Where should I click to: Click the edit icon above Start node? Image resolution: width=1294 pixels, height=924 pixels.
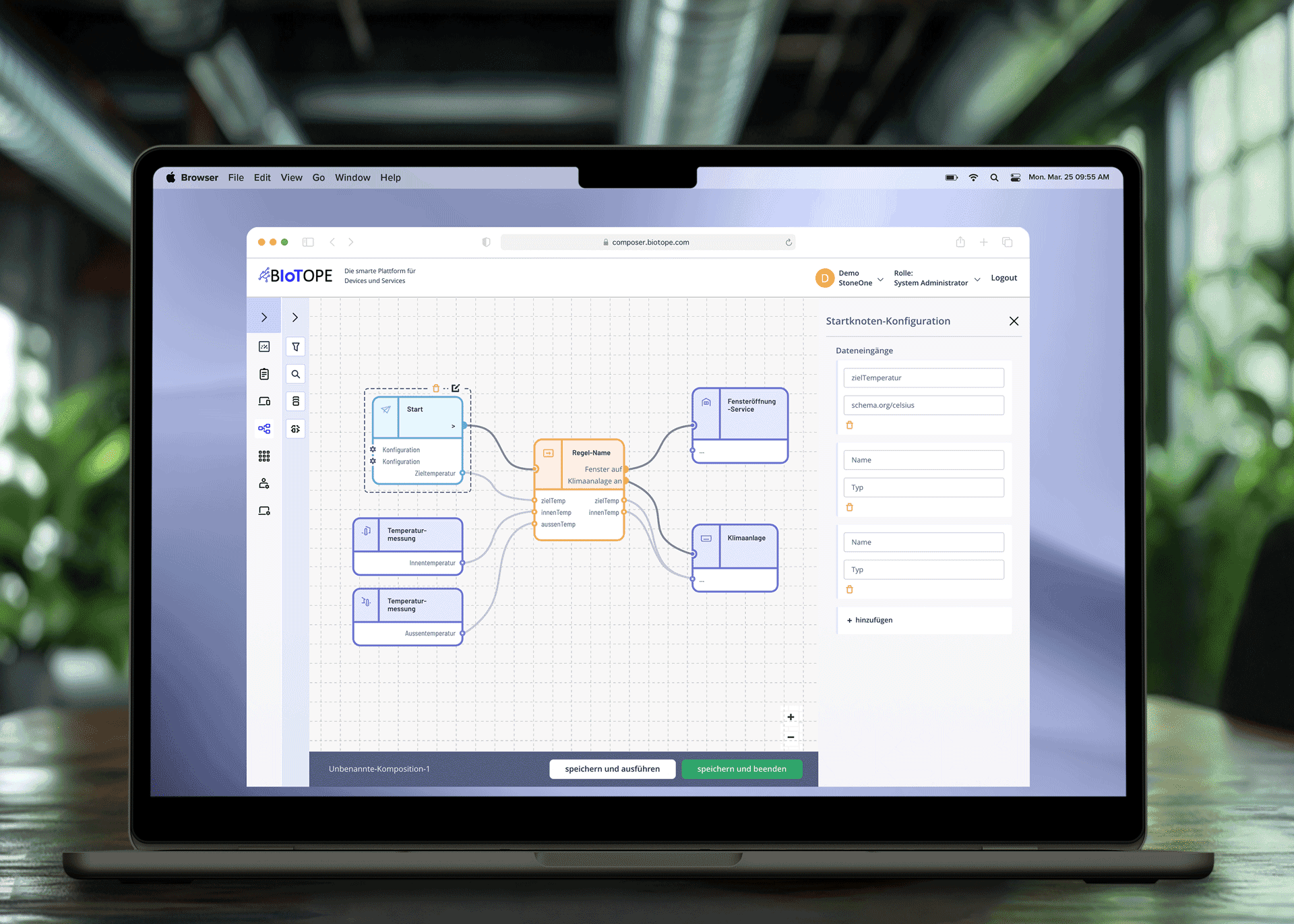pyautogui.click(x=456, y=388)
